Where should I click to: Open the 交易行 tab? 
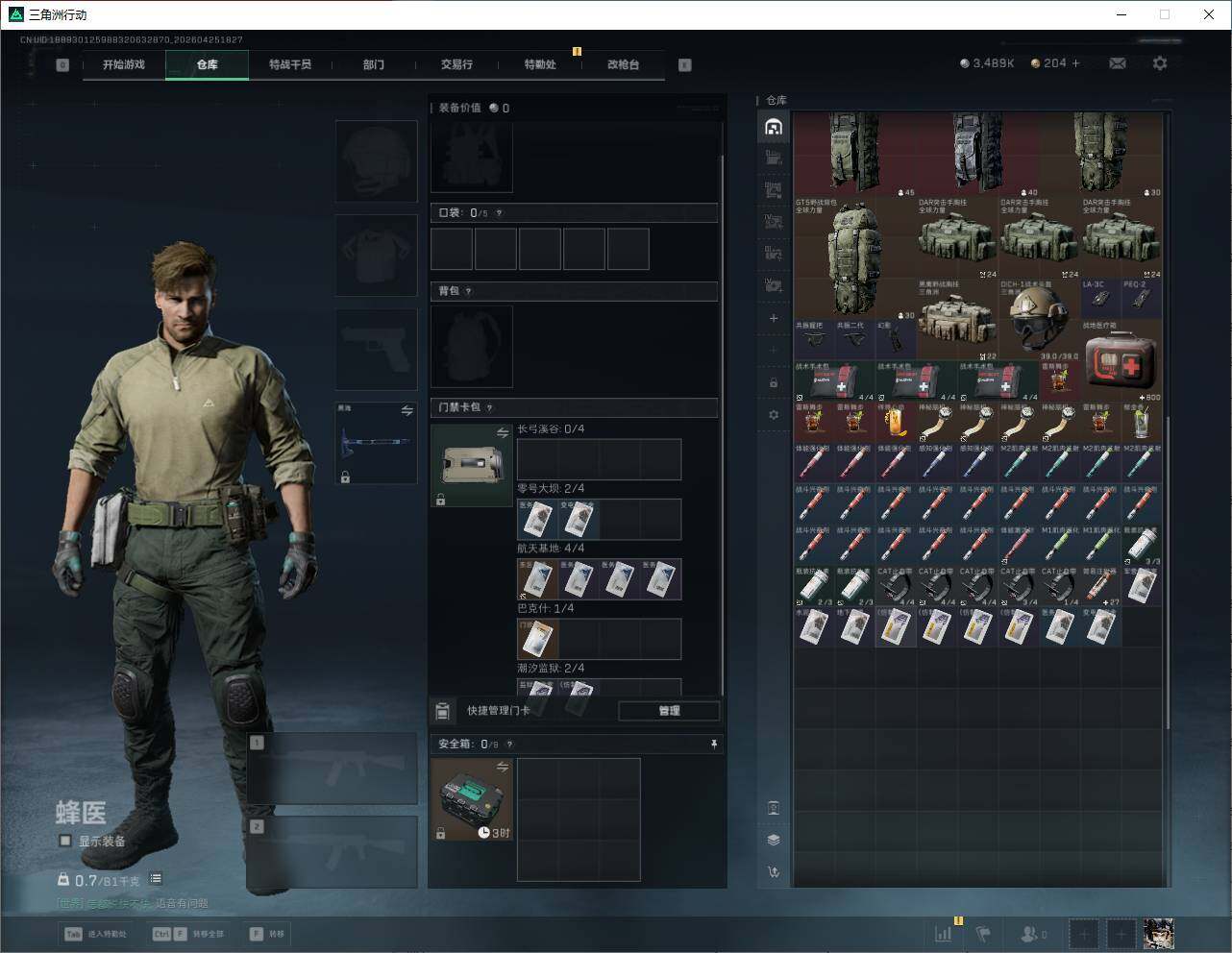pos(456,64)
